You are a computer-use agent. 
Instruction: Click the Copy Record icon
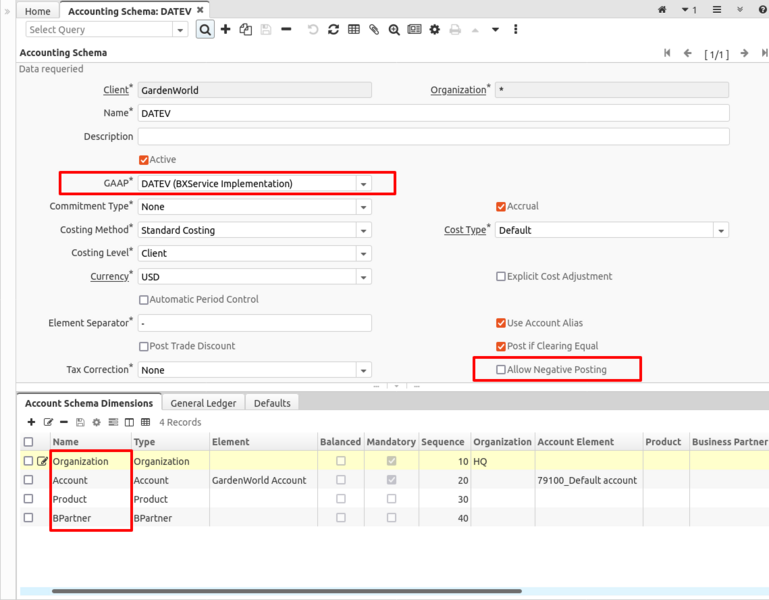pyautogui.click(x=245, y=30)
